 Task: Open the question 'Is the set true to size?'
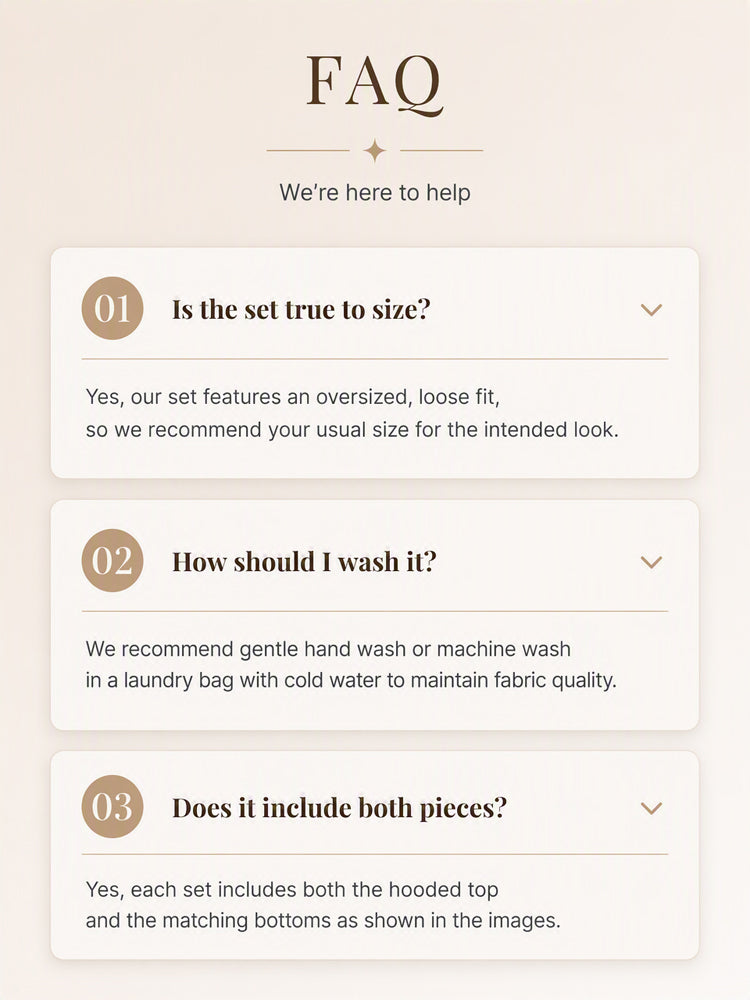pos(301,309)
